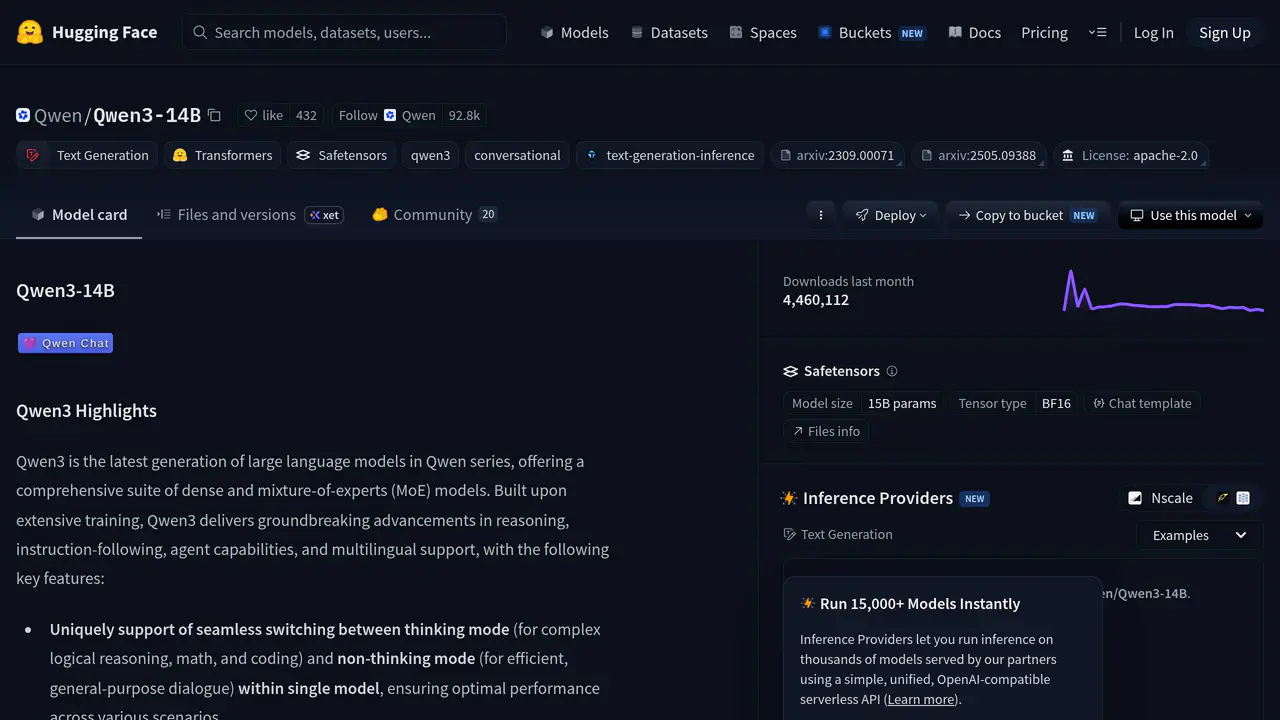Image resolution: width=1280 pixels, height=720 pixels.
Task: Click the 4,460,112 downloads number
Action: [816, 300]
